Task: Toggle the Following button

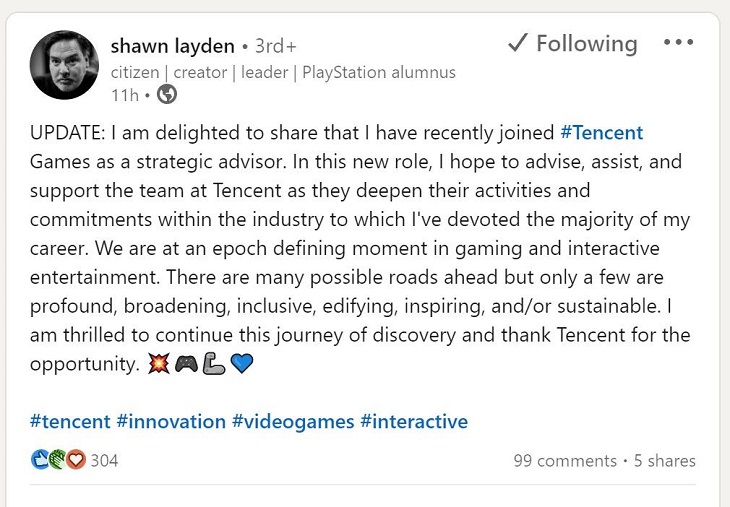Action: point(572,44)
